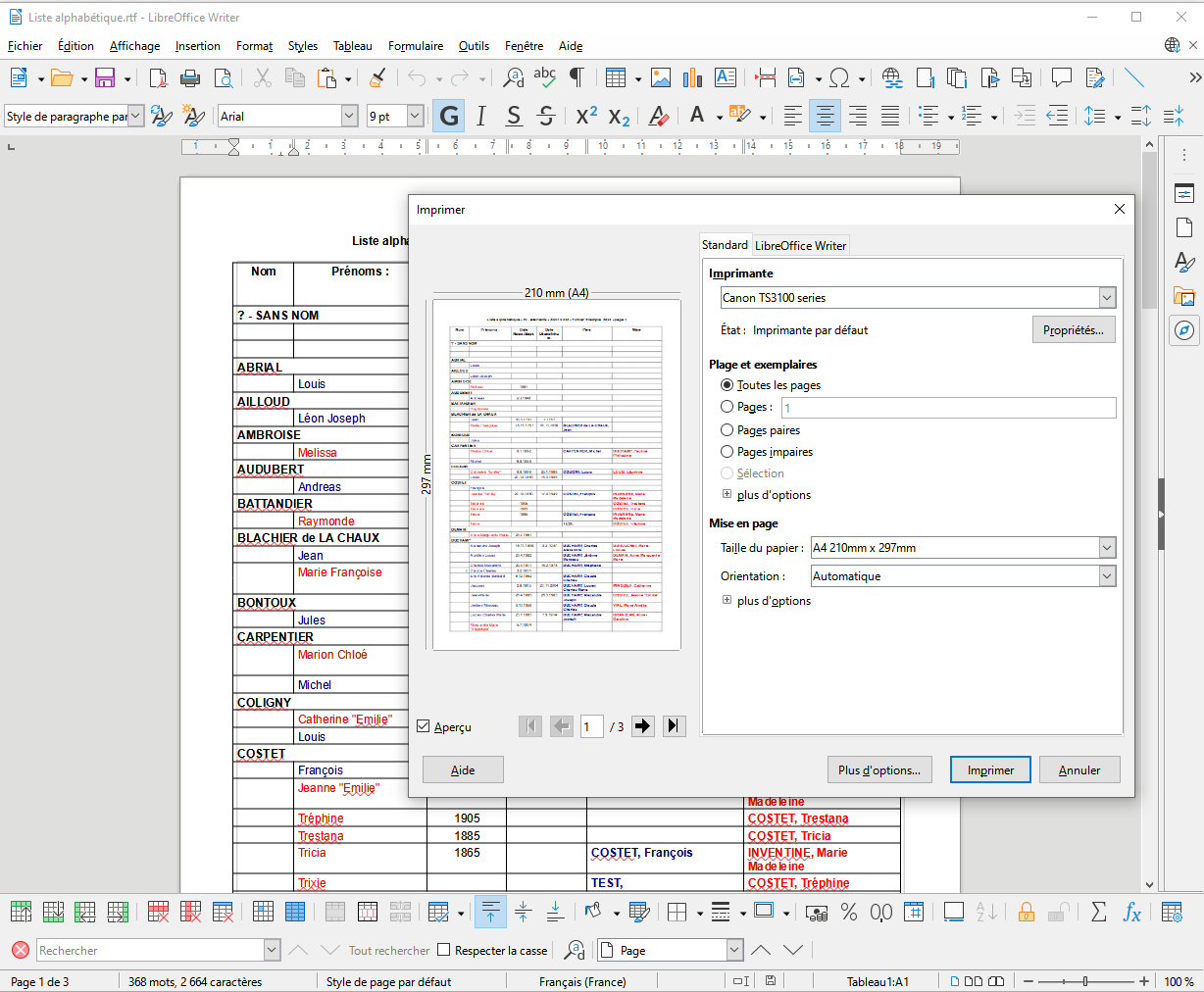Uncheck the Aperçu preview checkbox
Screen dimensions: 1204x992
423,726
